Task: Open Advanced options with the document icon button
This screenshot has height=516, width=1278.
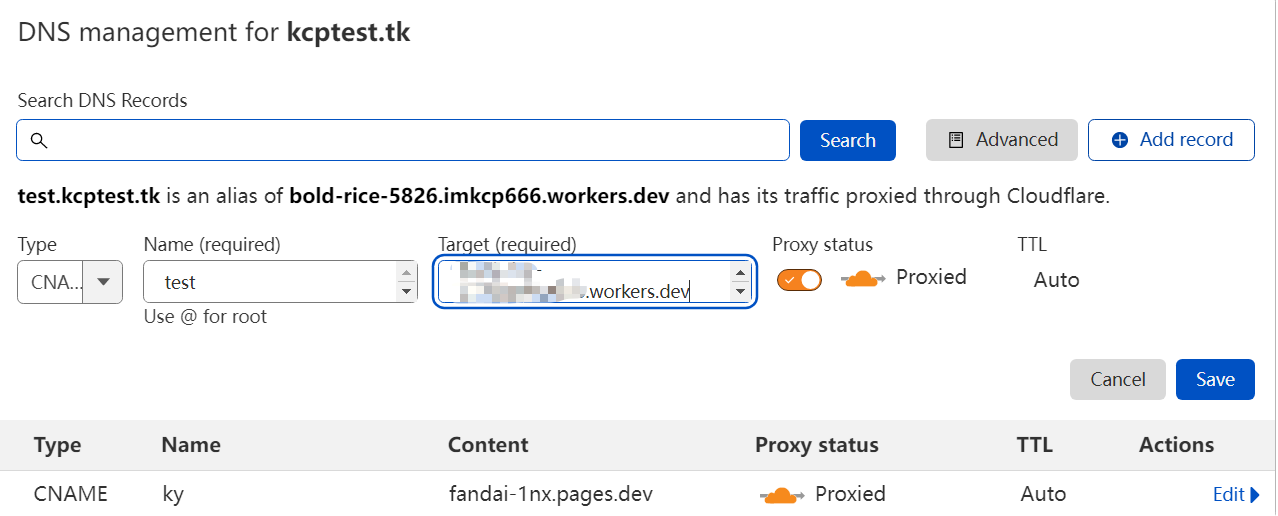Action: tap(1001, 140)
